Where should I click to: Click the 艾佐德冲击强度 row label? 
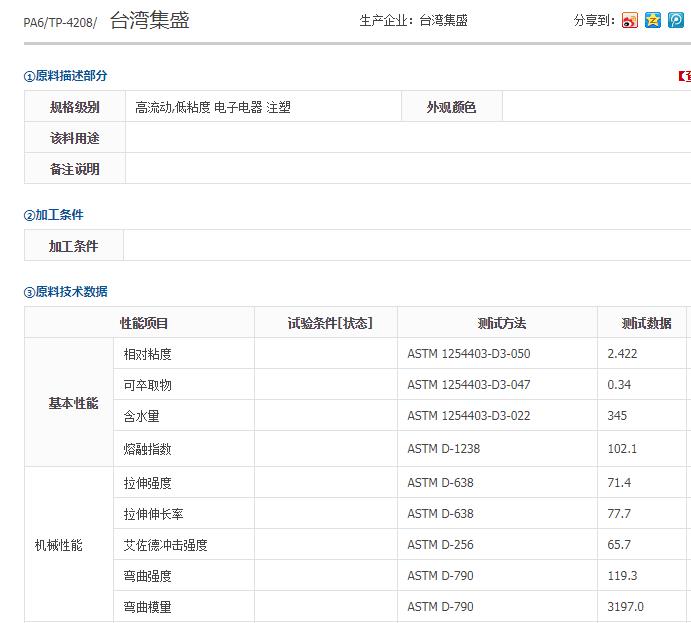[165, 545]
